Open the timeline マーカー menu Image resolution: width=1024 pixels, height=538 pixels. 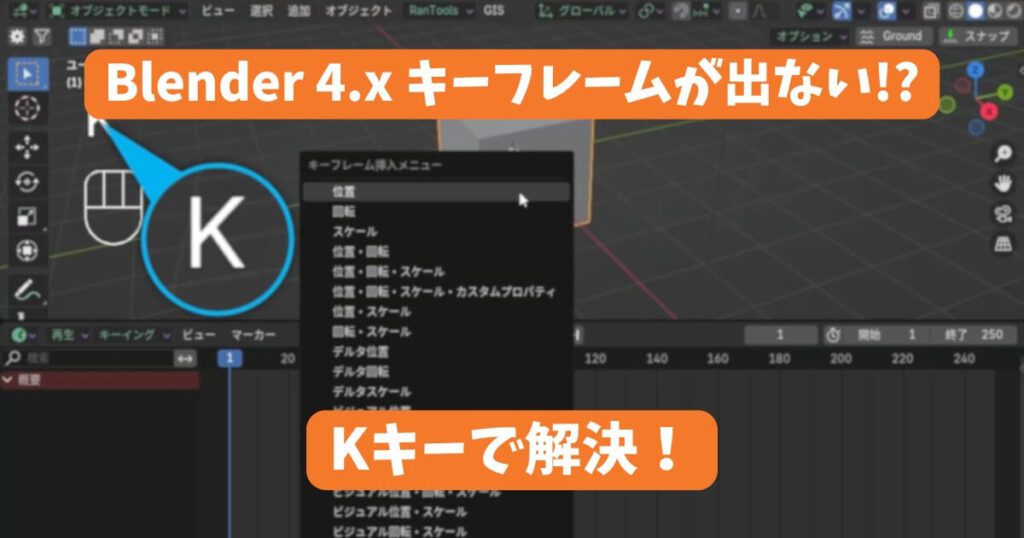[x=253, y=335]
